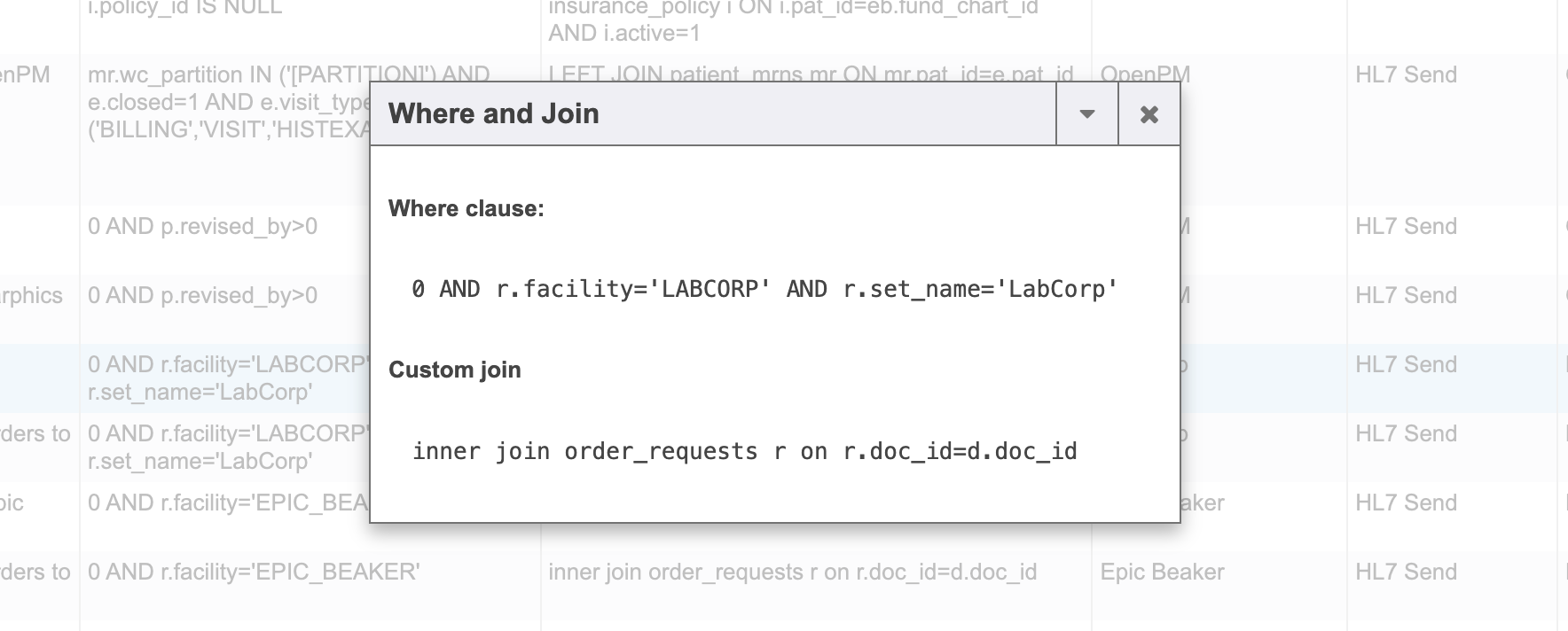Open the "p.revised_by>0" cell in rphics row
The width and height of the screenshot is (1568, 631).
(202, 296)
